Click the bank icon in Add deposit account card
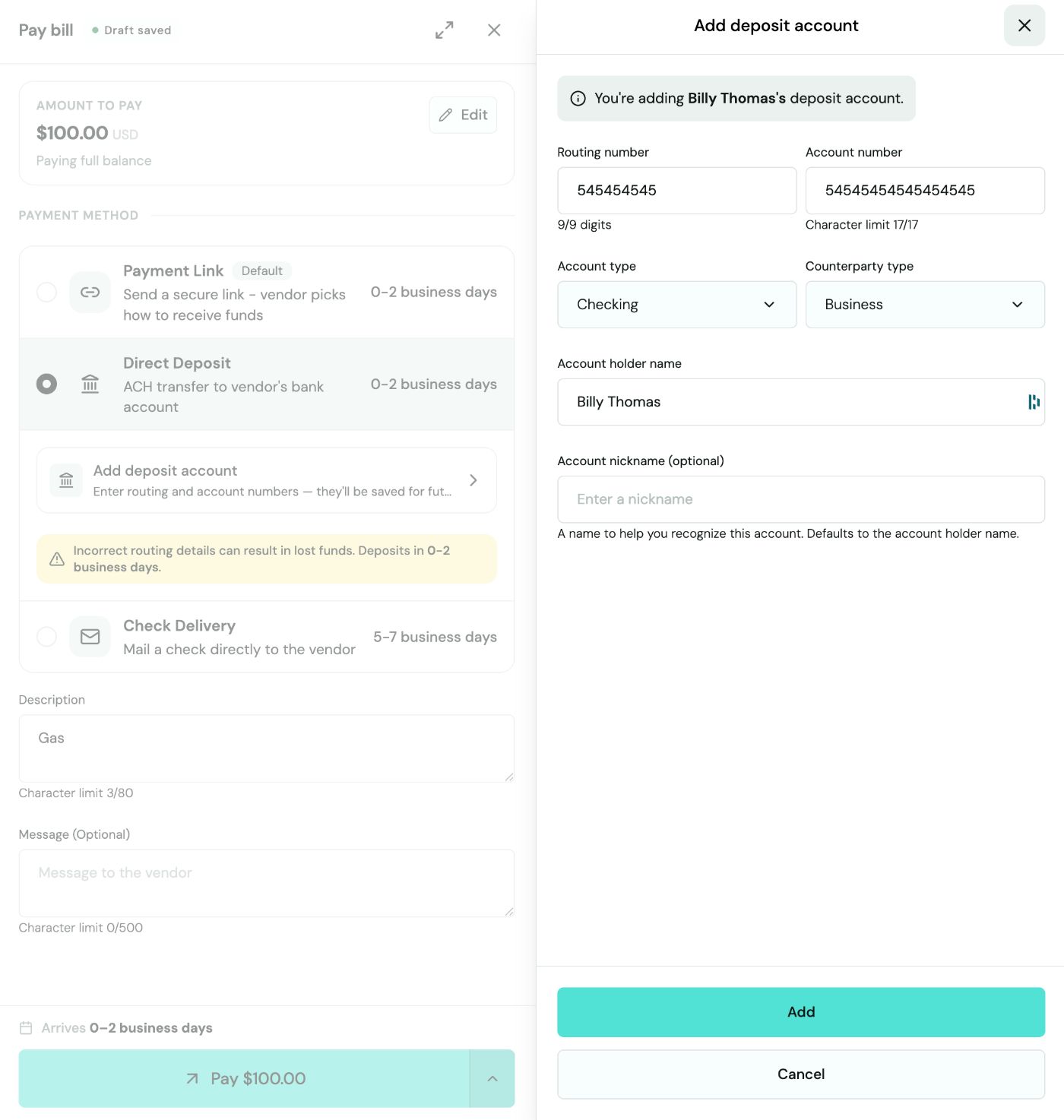The image size is (1064, 1120). (x=66, y=480)
